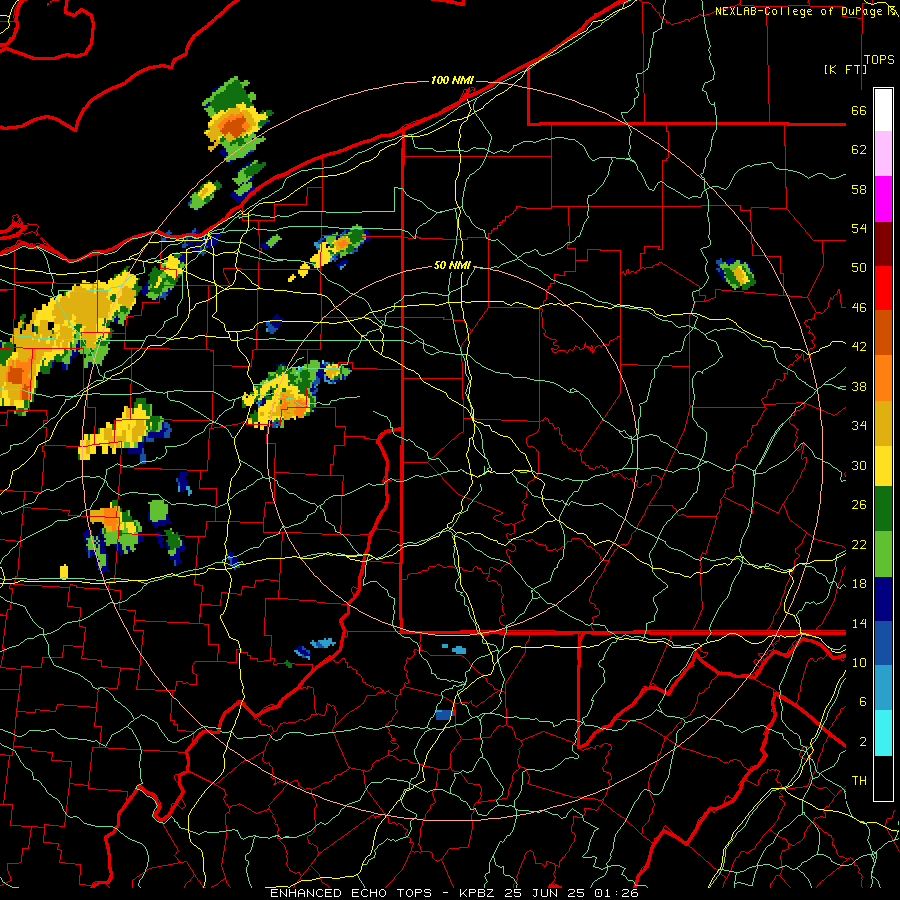Click the 62 legend value
The image size is (900, 900).
(859, 150)
